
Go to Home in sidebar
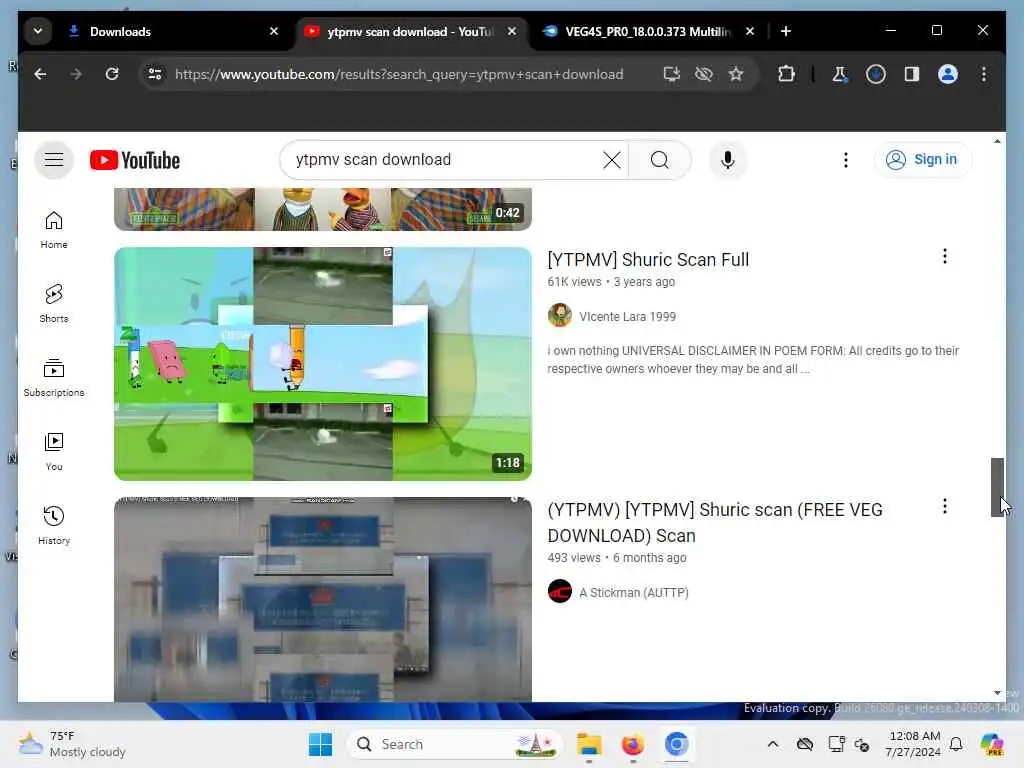pyautogui.click(x=54, y=230)
